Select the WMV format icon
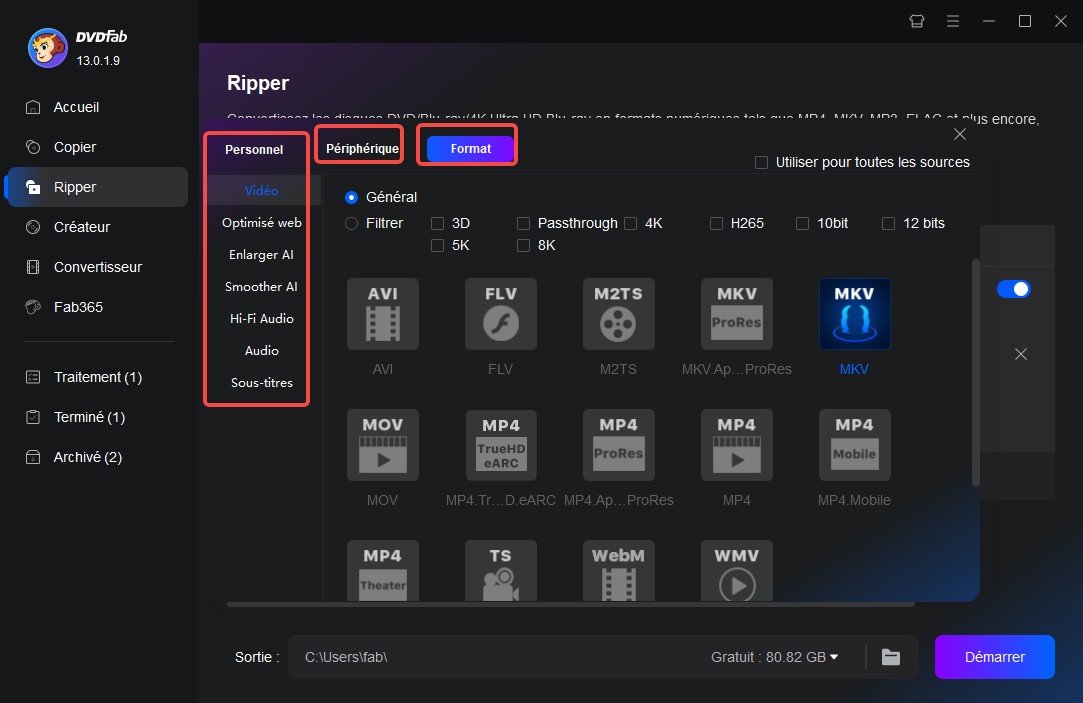 (736, 570)
